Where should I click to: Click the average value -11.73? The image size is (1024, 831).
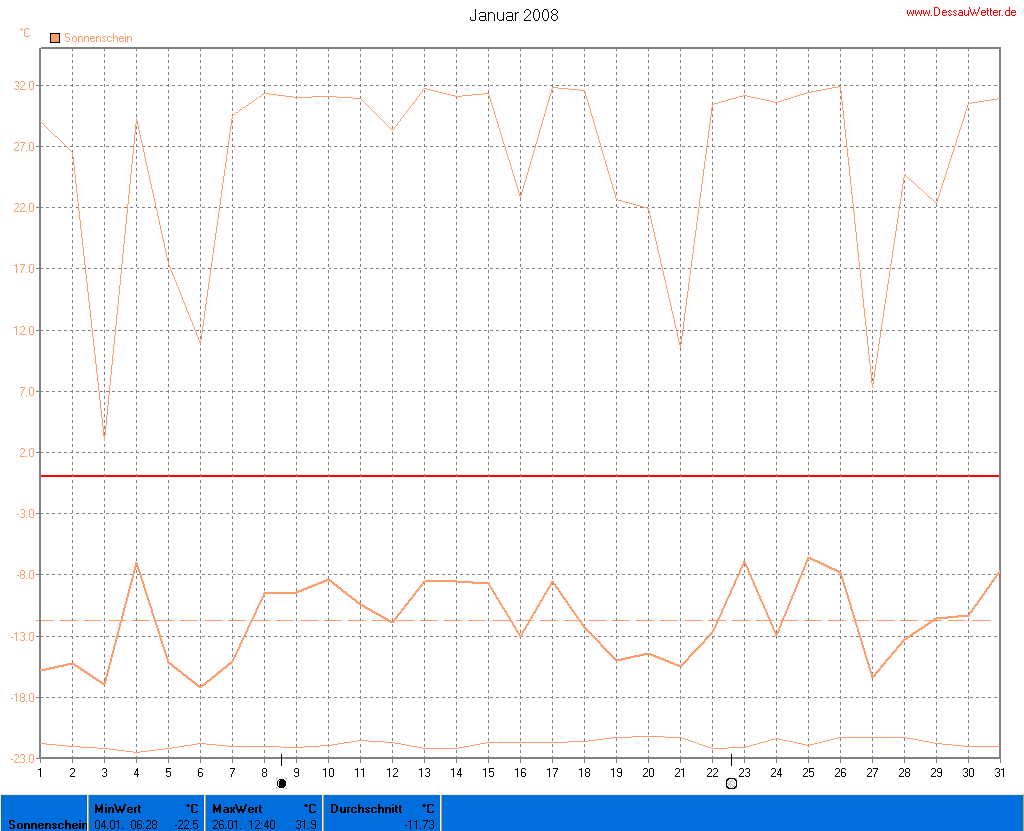(419, 824)
